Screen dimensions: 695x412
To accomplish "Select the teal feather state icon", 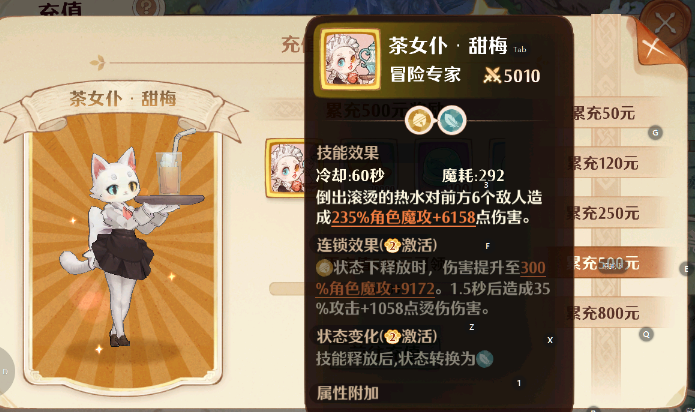I will point(452,120).
